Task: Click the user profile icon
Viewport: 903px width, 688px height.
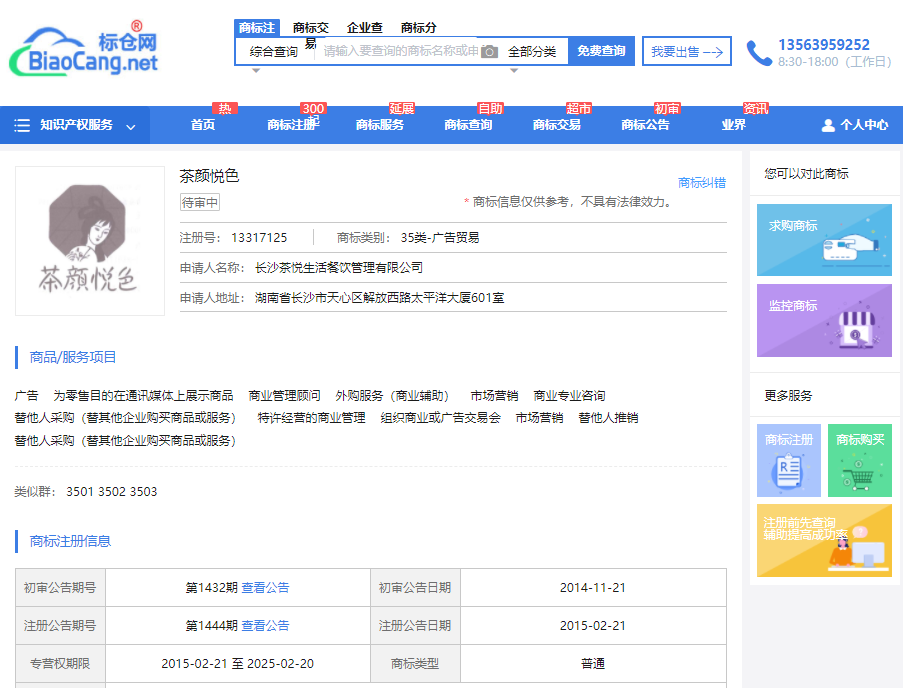Action: tap(828, 125)
